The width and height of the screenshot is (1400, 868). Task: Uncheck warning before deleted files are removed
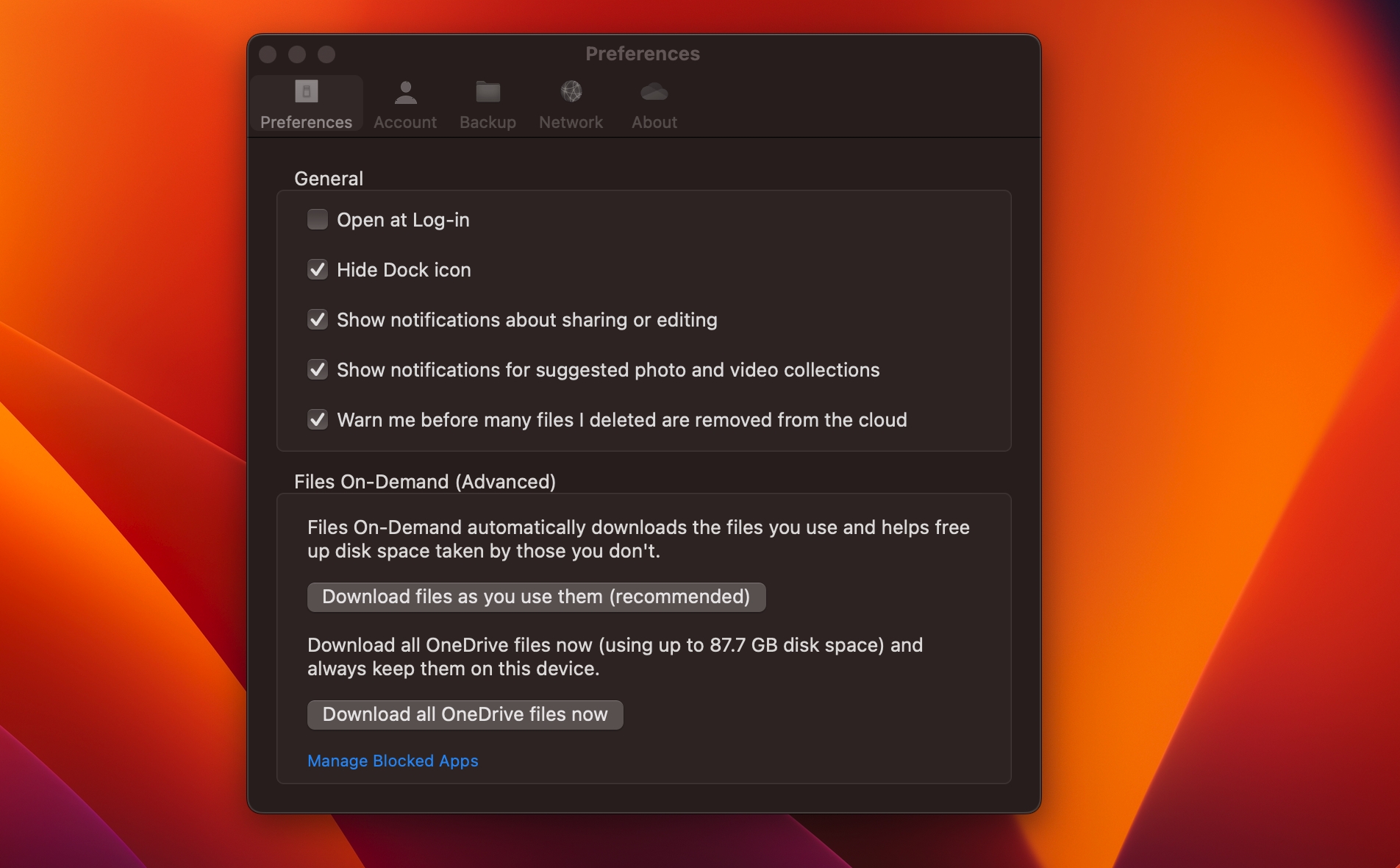point(317,420)
